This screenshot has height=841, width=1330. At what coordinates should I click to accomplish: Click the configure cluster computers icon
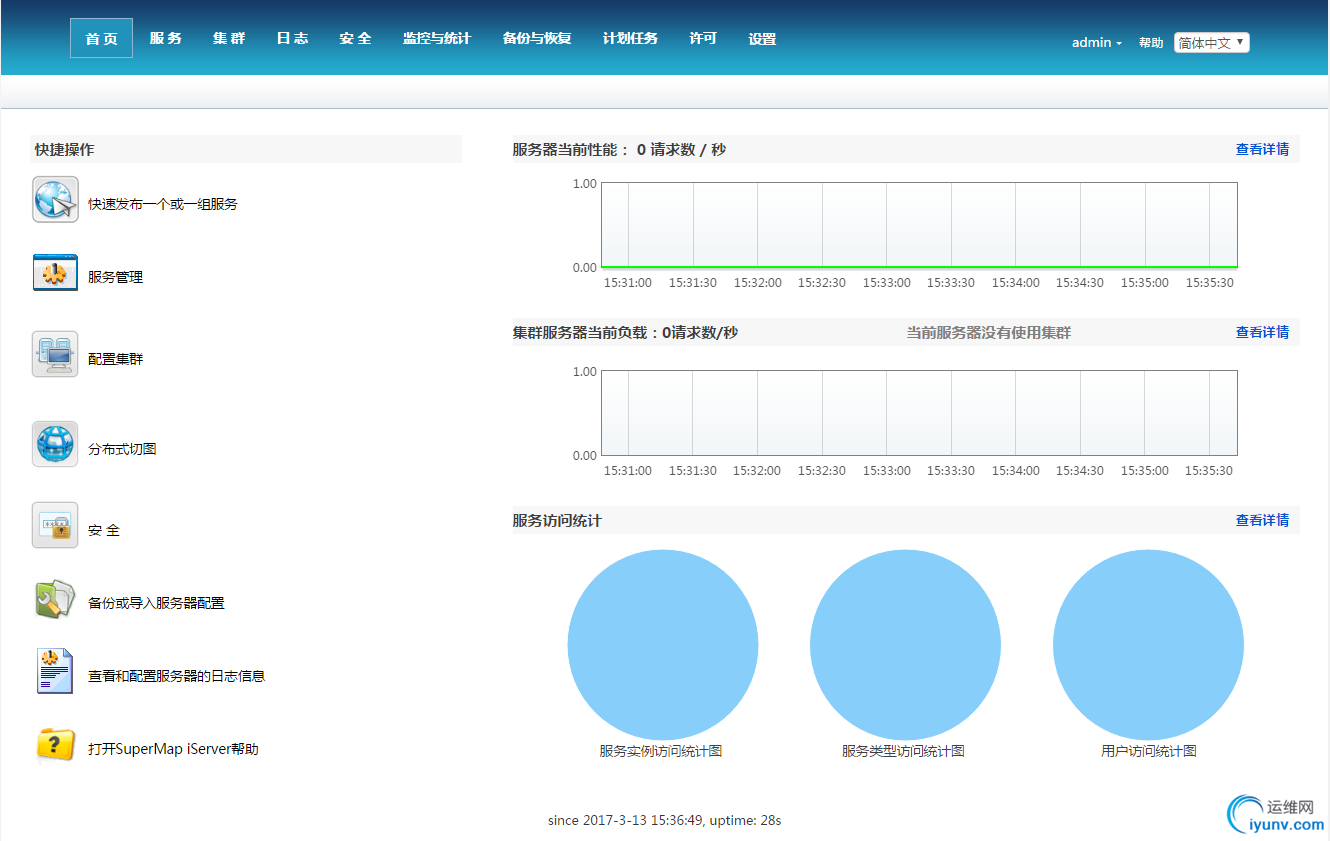(x=55, y=354)
